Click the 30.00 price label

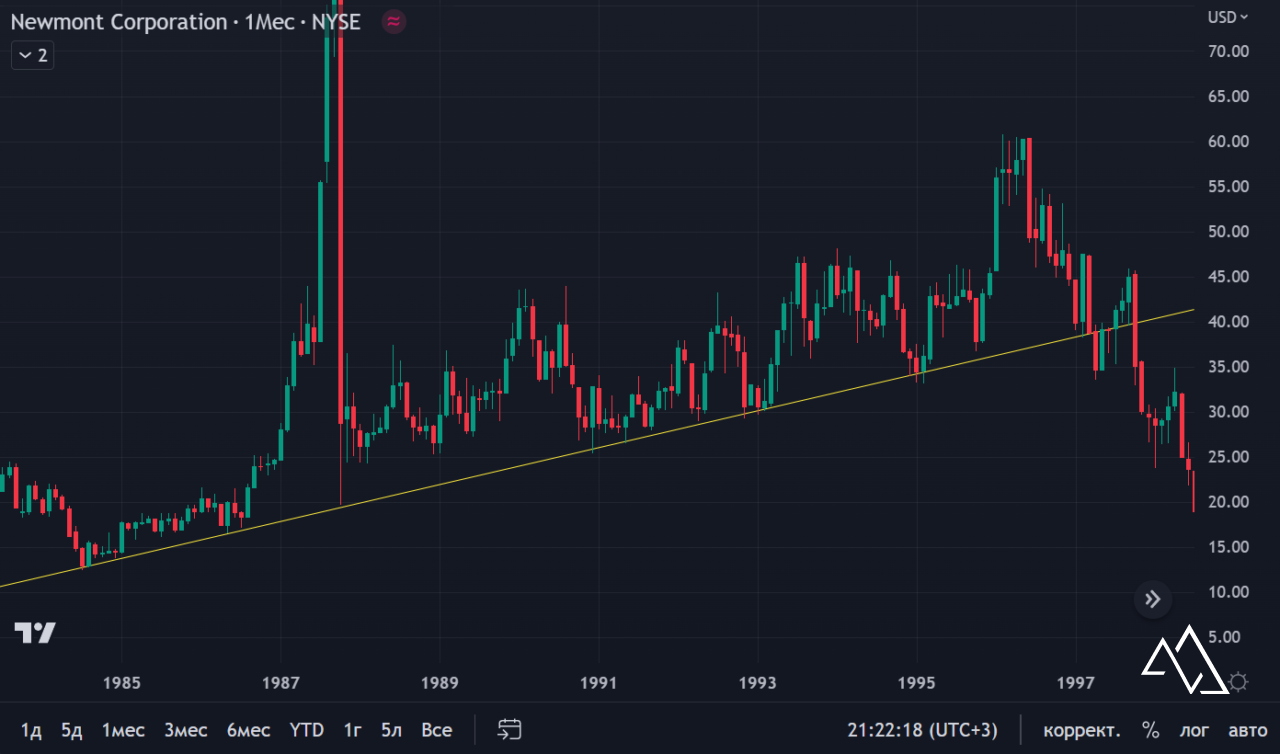(1228, 411)
